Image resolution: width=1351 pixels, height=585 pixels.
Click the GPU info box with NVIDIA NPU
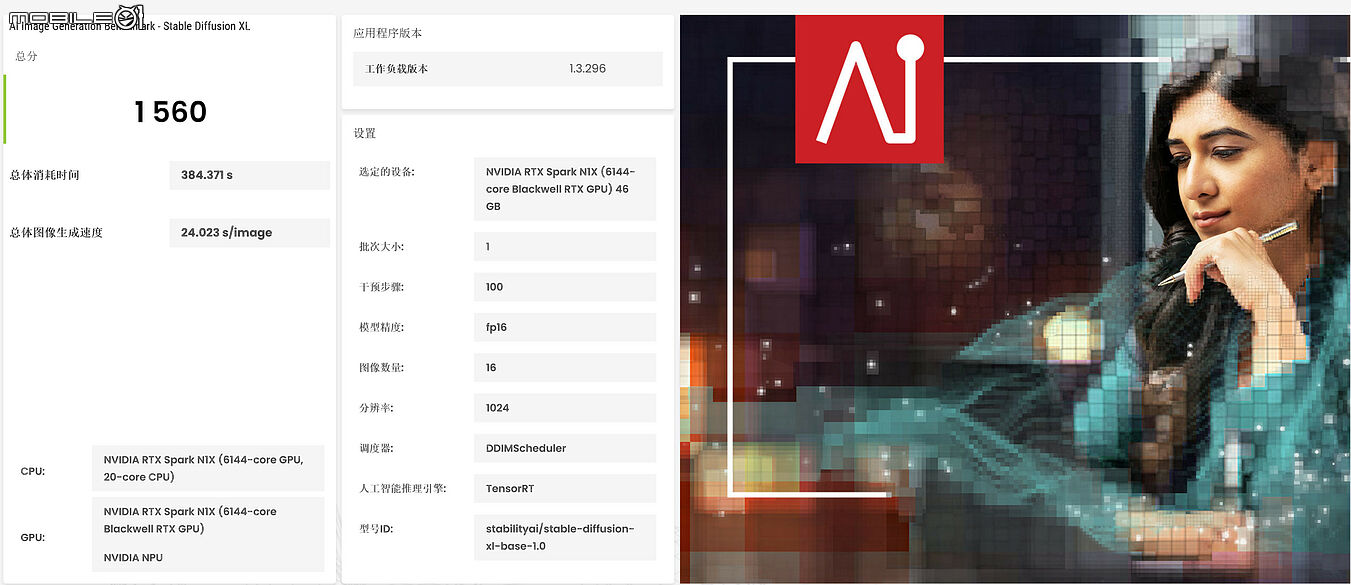[208, 534]
